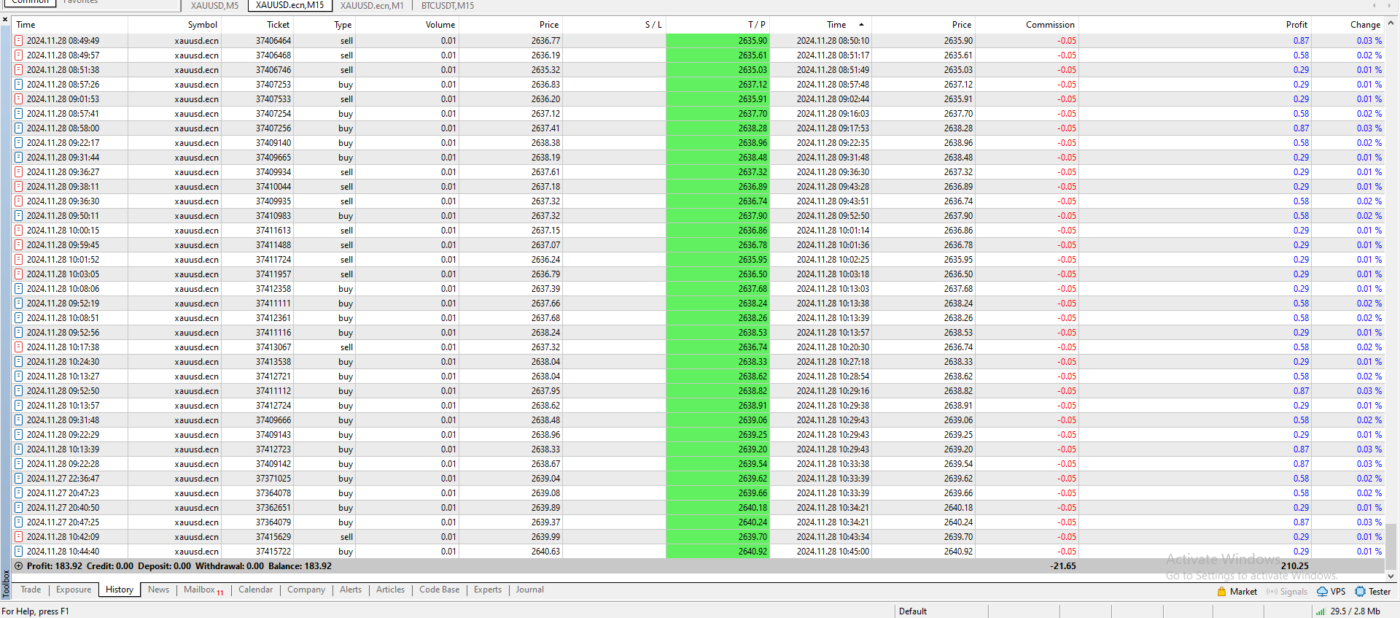Open the Calendar tab

click(x=255, y=590)
